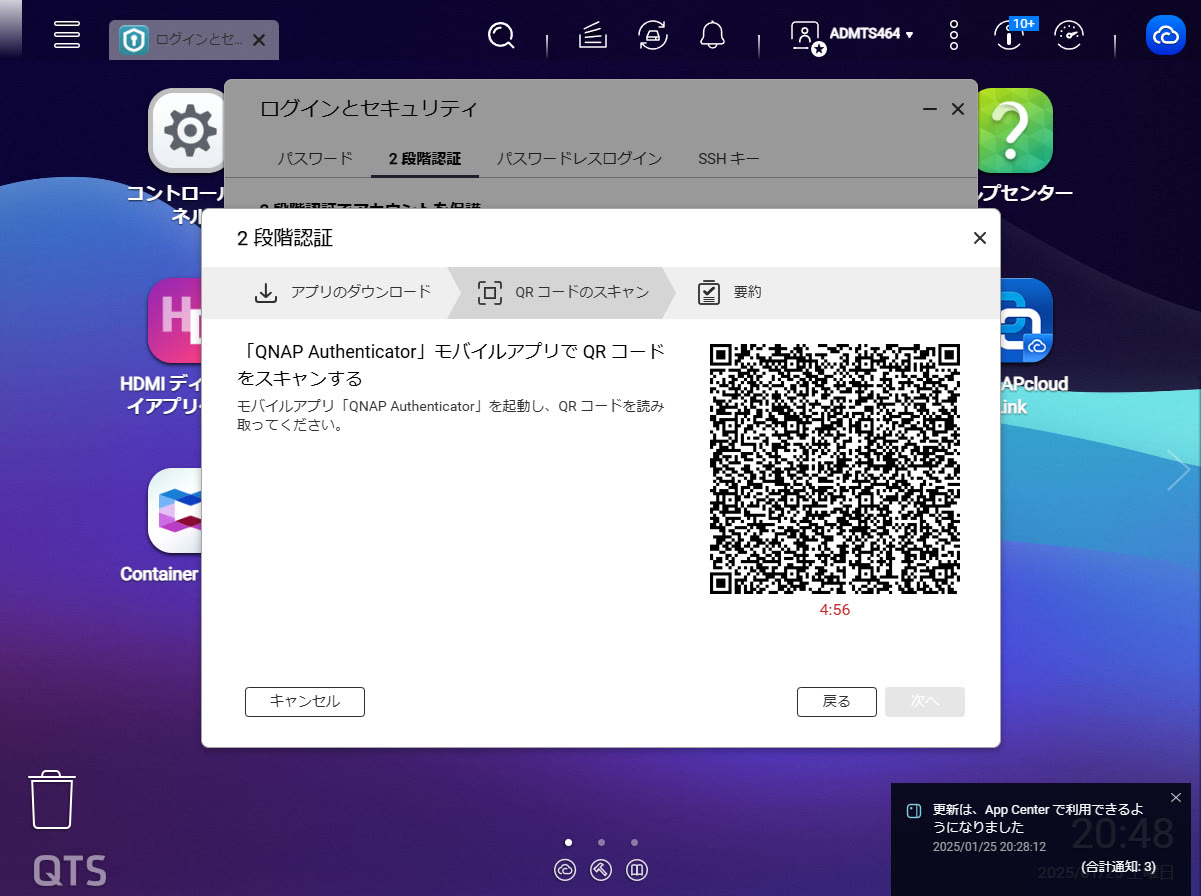
Task: Close the App Center update notification
Action: point(1175,797)
